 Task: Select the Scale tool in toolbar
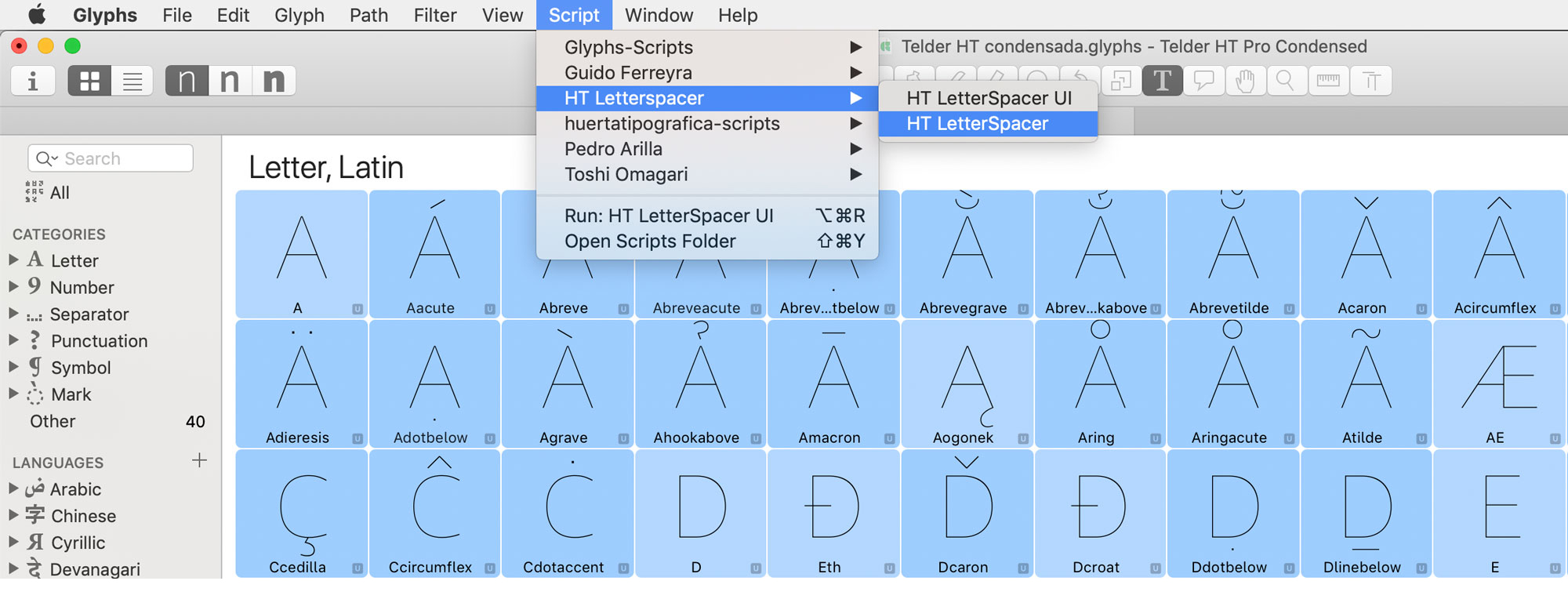click(1120, 81)
